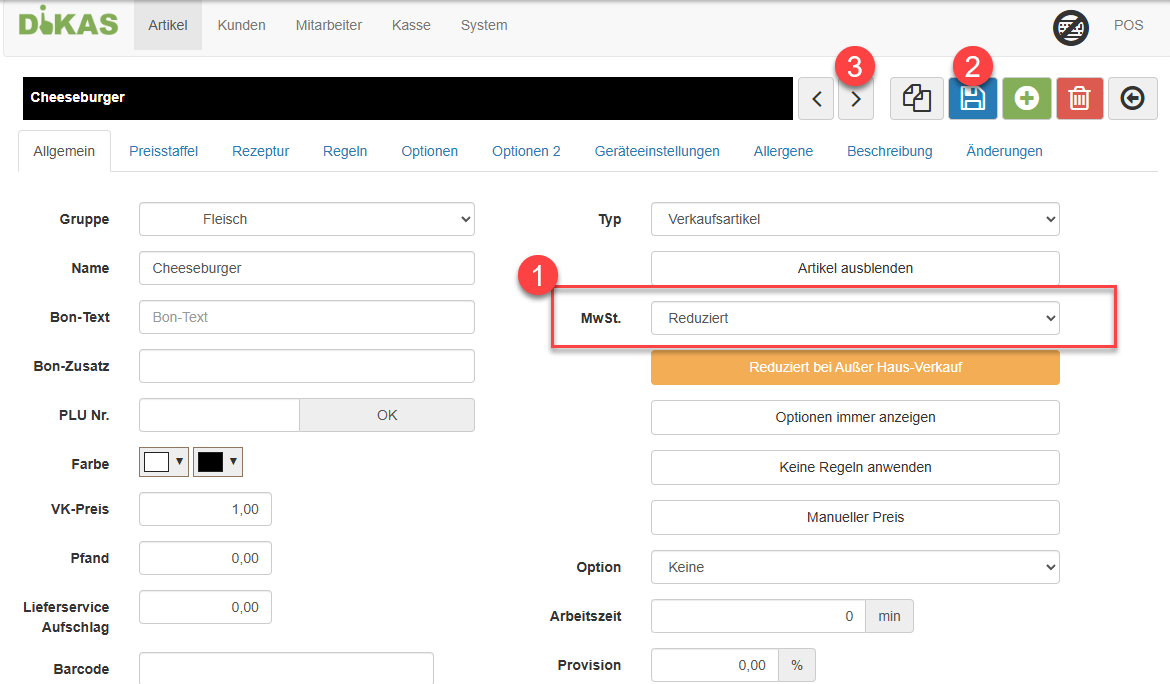Viewport: 1170px width, 684px height.
Task: Click the back arrow circle icon
Action: [1132, 99]
